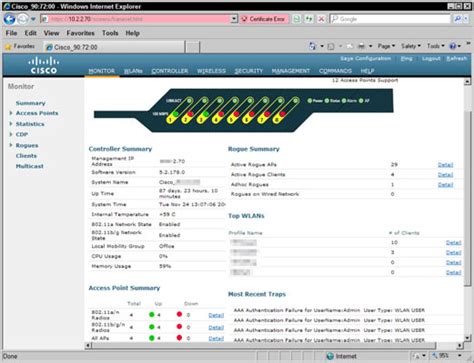474x363 pixels.
Task: Open the Favorites menu
Action: tap(80, 33)
